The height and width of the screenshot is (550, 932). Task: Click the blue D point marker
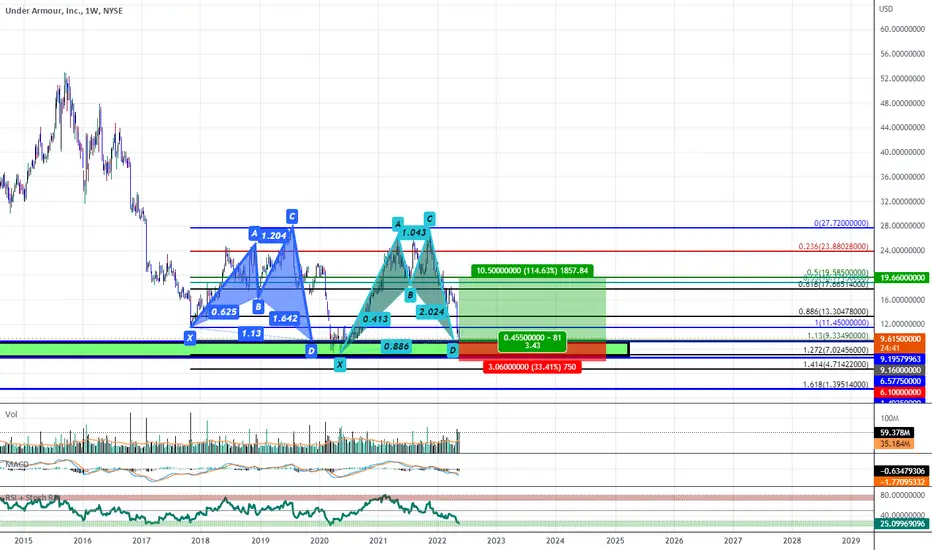point(311,351)
